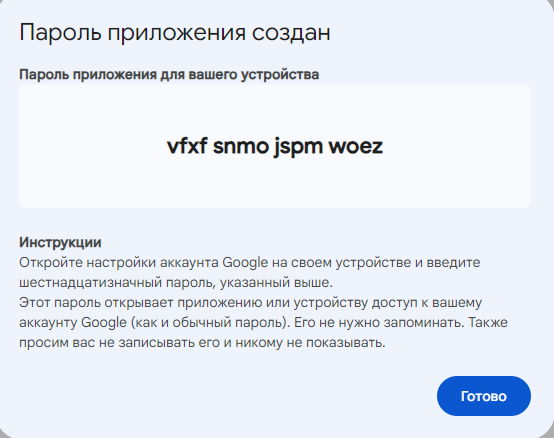Click the phrase 'указанный выше'
Viewport: 554px width, 438px height.
pyautogui.click(x=276, y=283)
